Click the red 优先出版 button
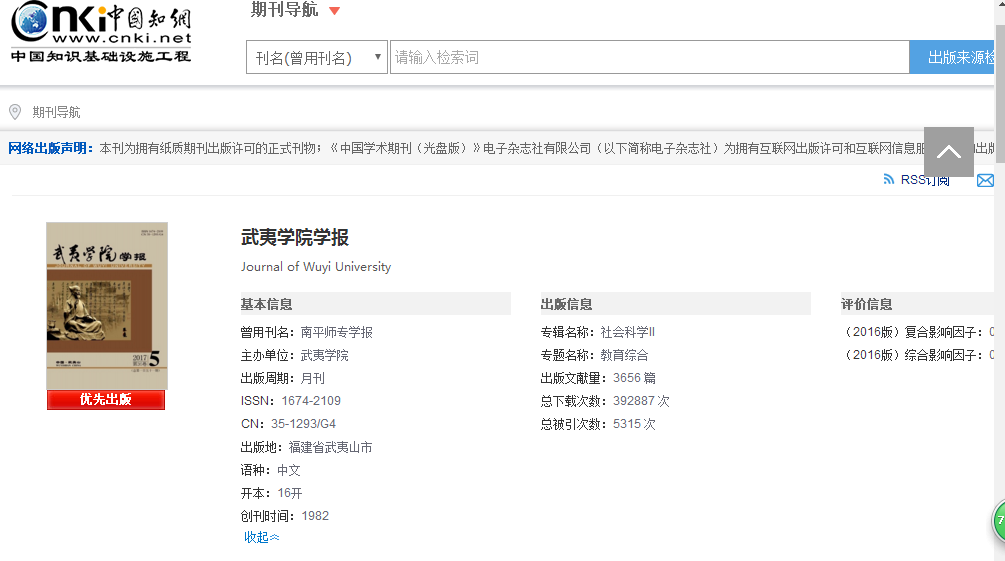 coord(106,400)
